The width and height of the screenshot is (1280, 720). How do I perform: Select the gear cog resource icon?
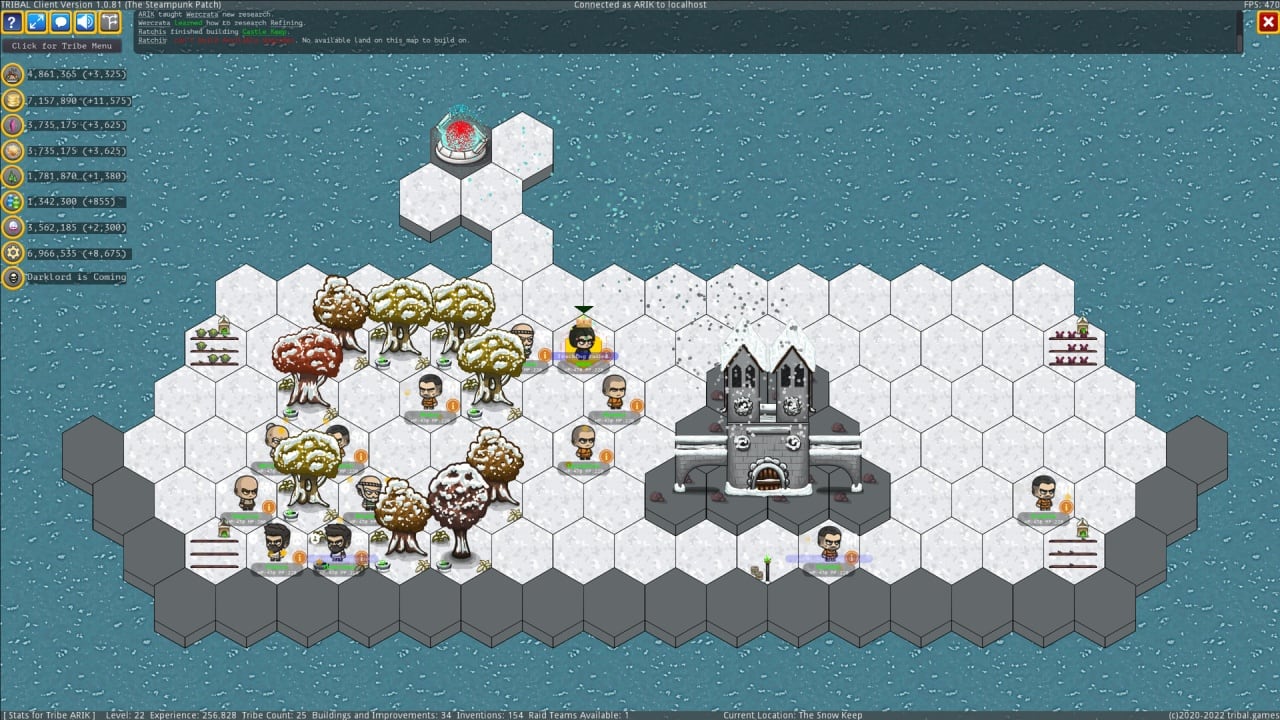13,253
